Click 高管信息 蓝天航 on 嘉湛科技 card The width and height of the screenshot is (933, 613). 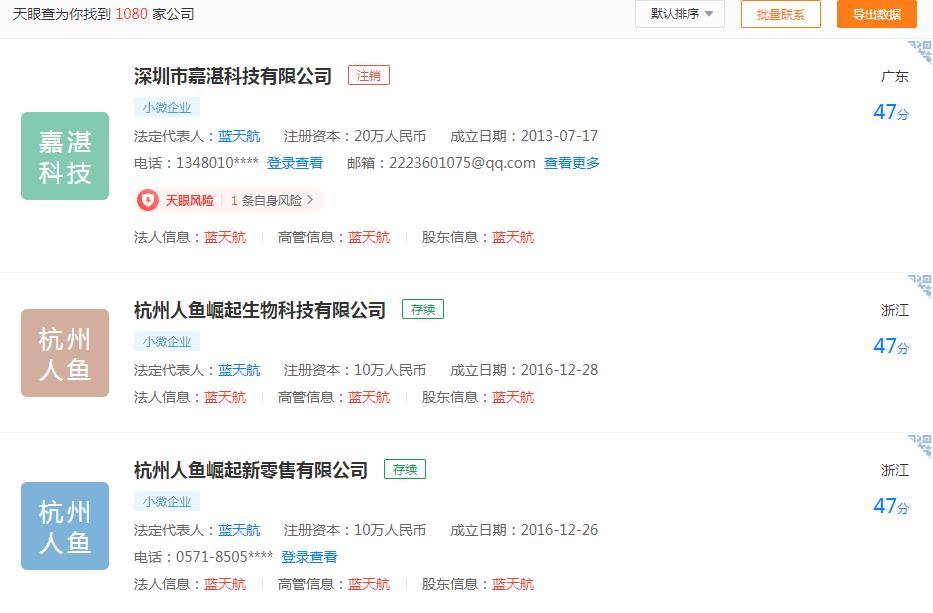click(369, 237)
